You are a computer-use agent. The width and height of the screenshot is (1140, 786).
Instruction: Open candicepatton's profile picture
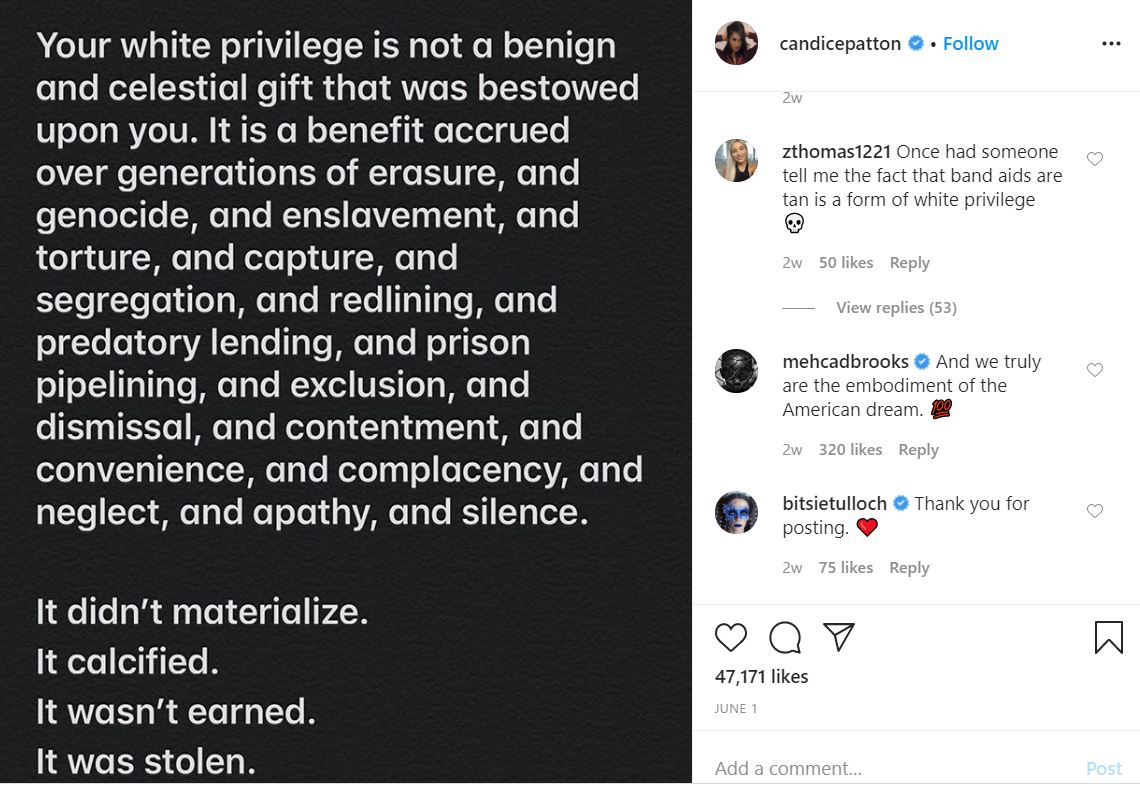click(737, 43)
